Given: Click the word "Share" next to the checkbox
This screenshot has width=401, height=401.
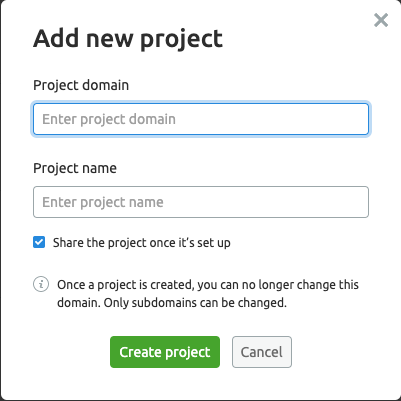Looking at the screenshot, I should coord(68,242).
